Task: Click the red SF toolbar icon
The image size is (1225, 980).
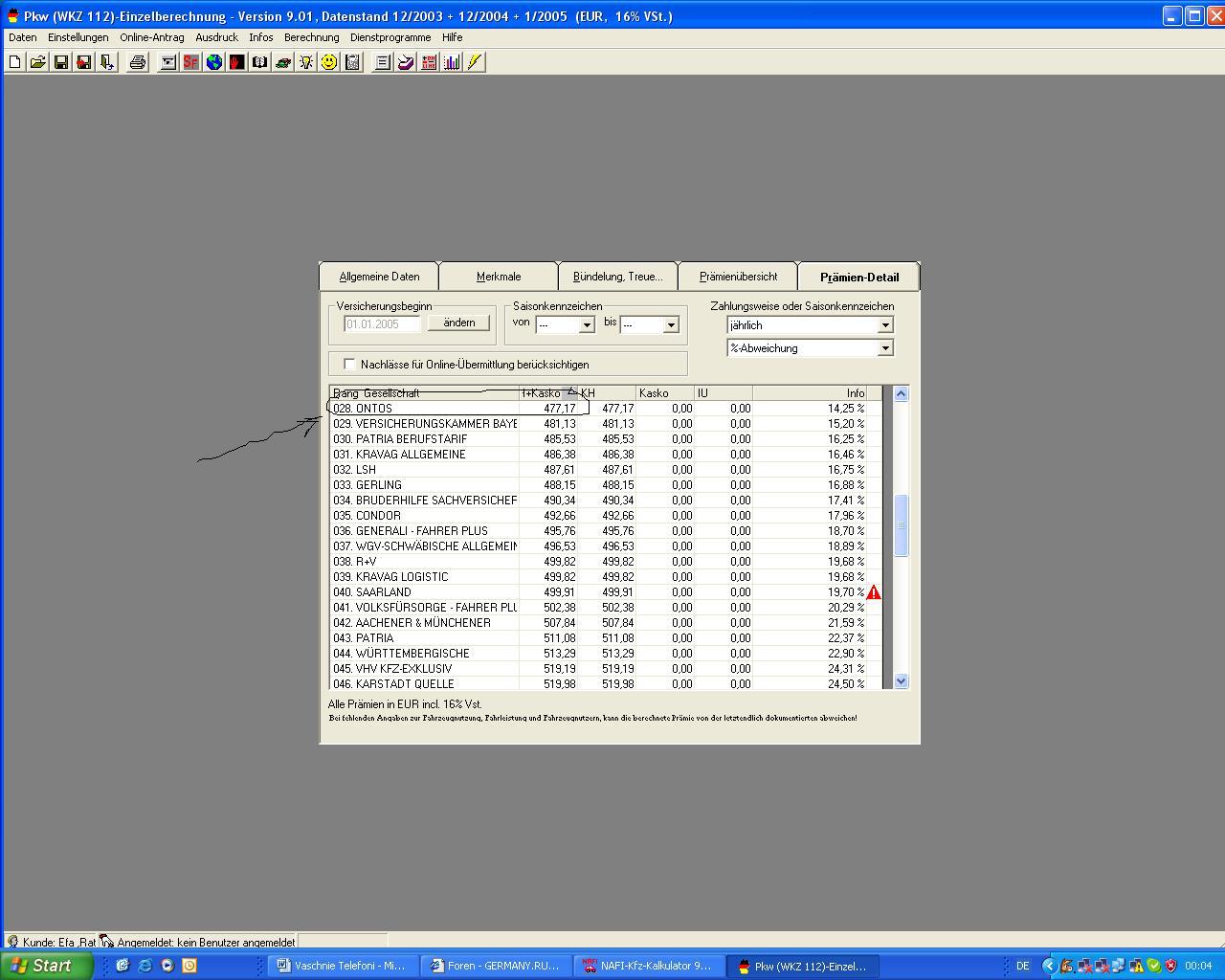Action: (191, 62)
